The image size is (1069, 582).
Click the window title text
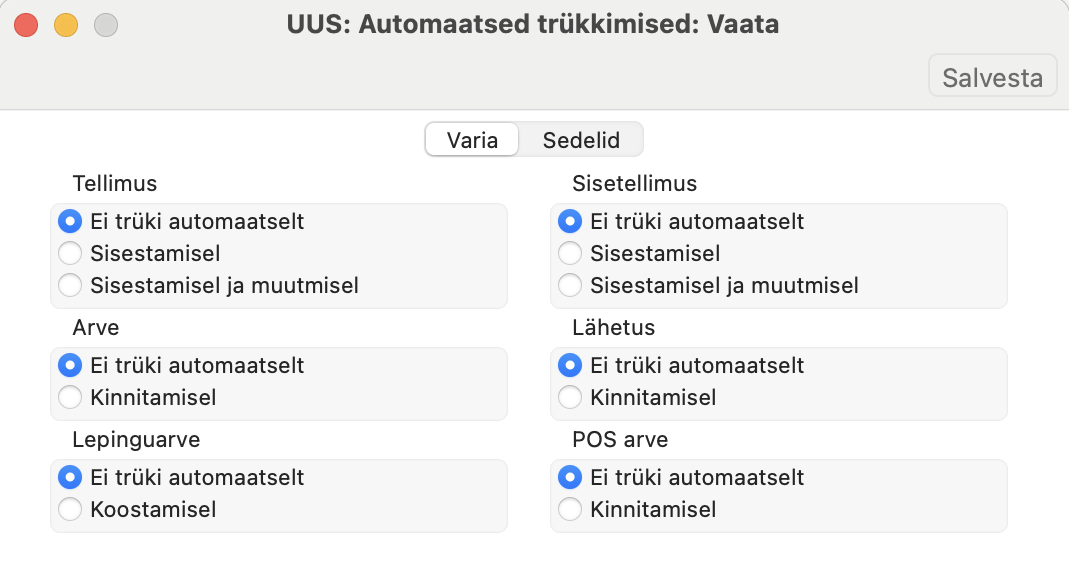click(x=532, y=25)
